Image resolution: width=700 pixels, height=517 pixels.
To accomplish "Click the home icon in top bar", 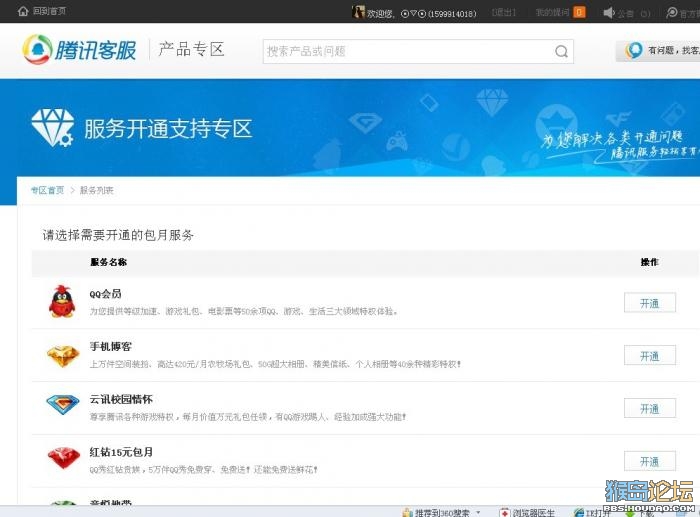I will pos(23,11).
